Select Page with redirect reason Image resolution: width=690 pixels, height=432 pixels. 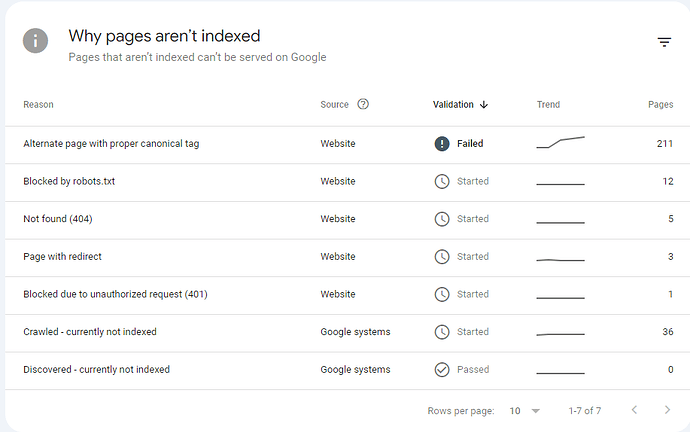coord(62,257)
